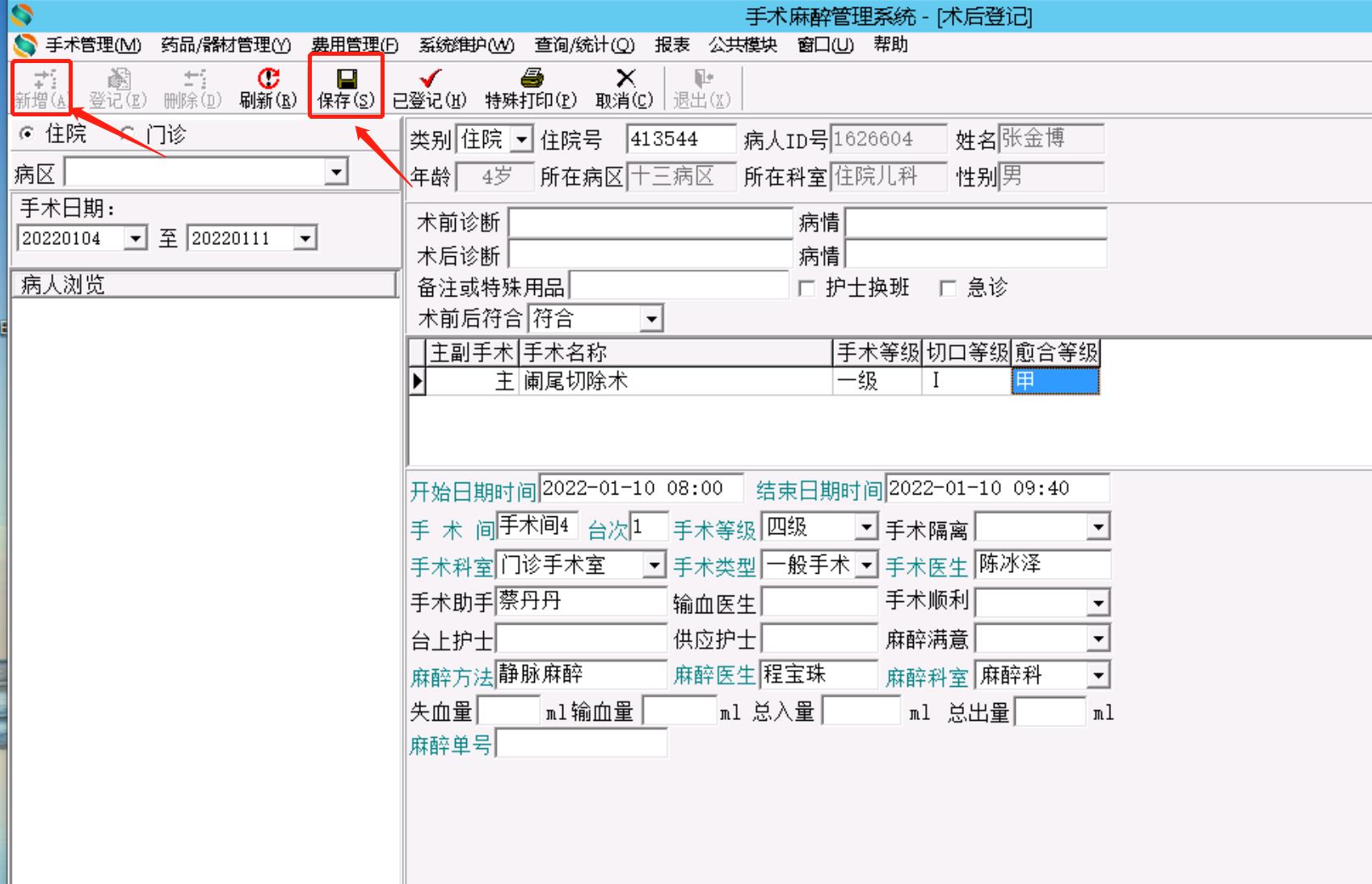Viewport: 1372px width, 884px height.
Task: Click the 结束日期时间 field
Action: click(998, 489)
